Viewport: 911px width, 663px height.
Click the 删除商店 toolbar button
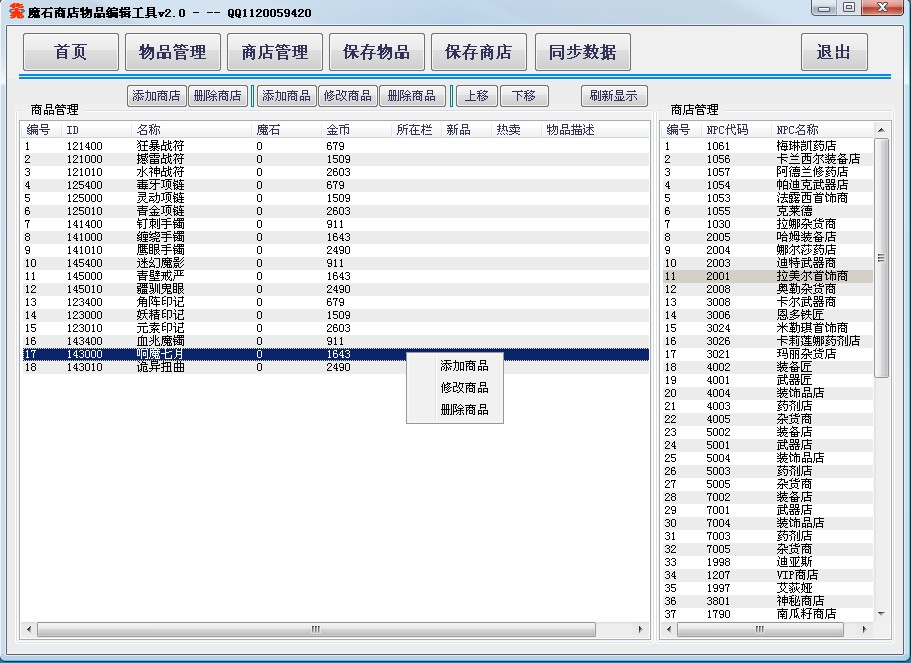coord(218,96)
